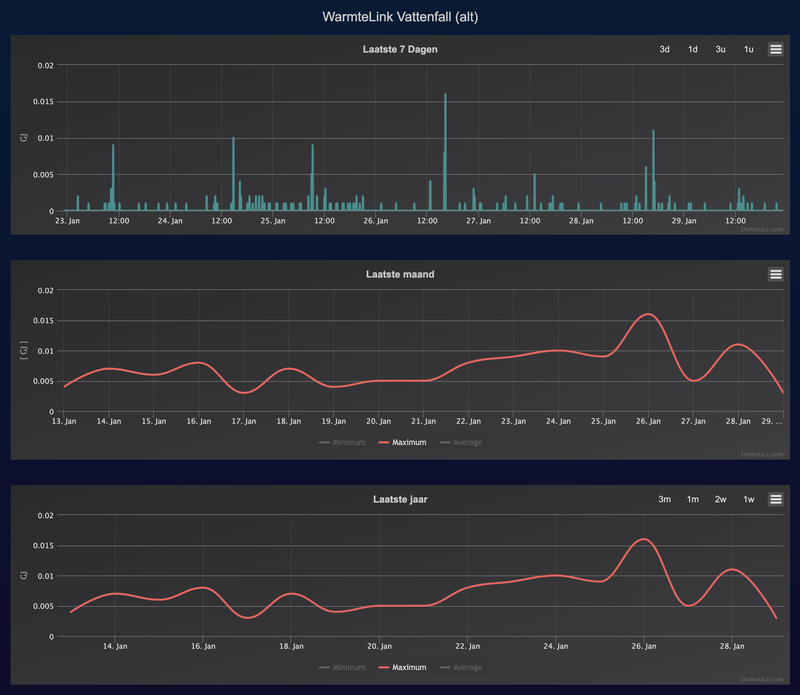Set yearly chart range to 3m
The image size is (800, 695).
[664, 499]
